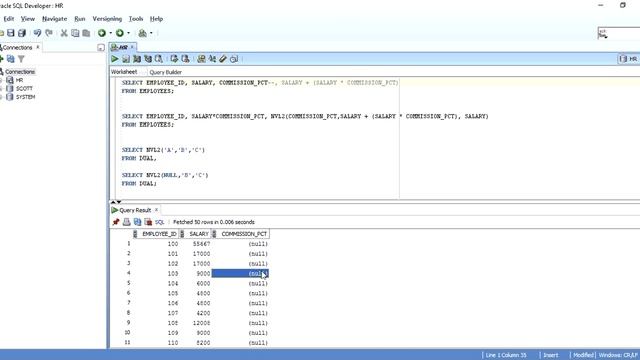Viewport: 640px width, 360px height.
Task: Click the Rollback icon in worksheet toolbar
Action: point(185,59)
